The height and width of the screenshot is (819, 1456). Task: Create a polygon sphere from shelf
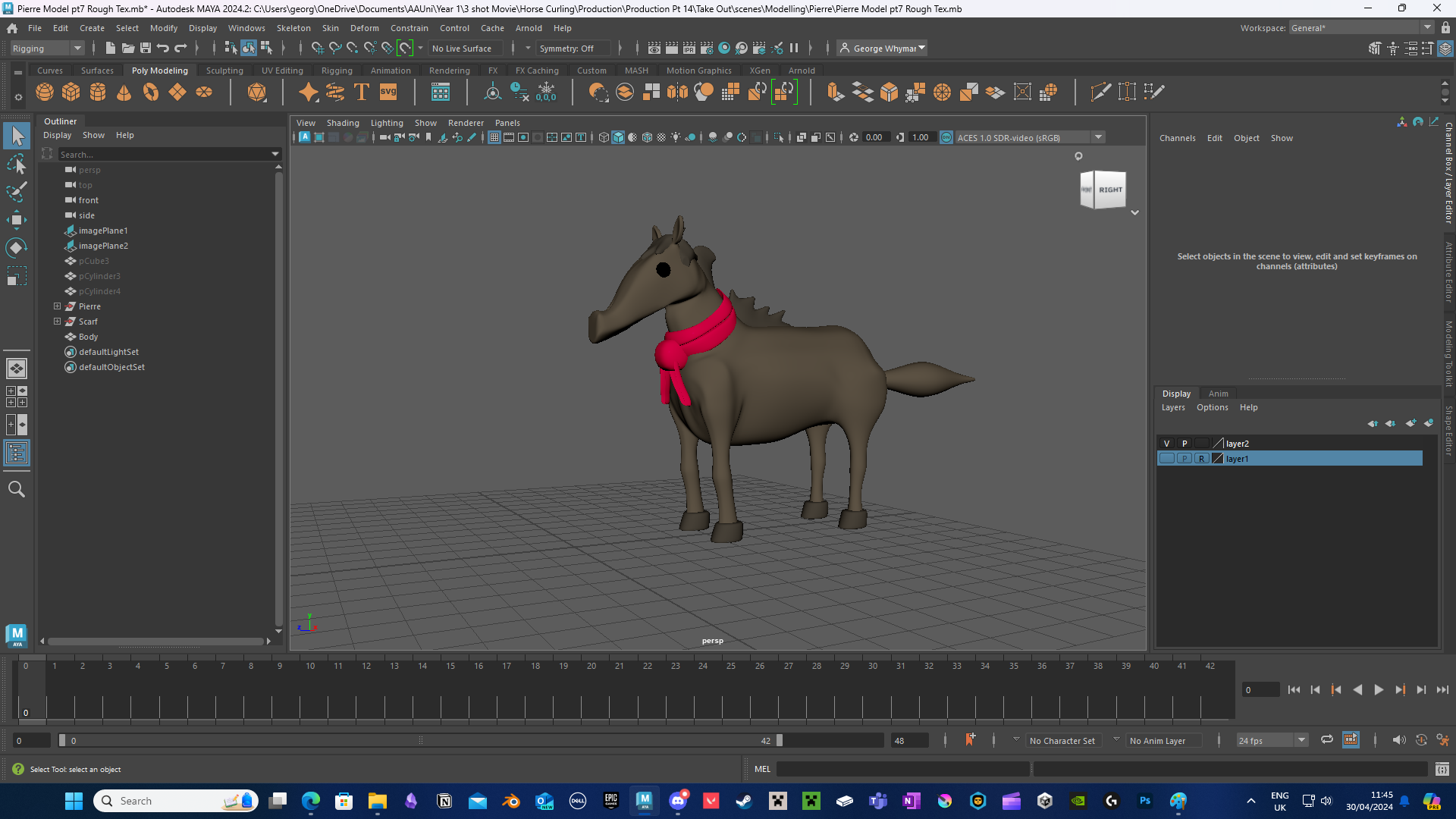pos(45,92)
